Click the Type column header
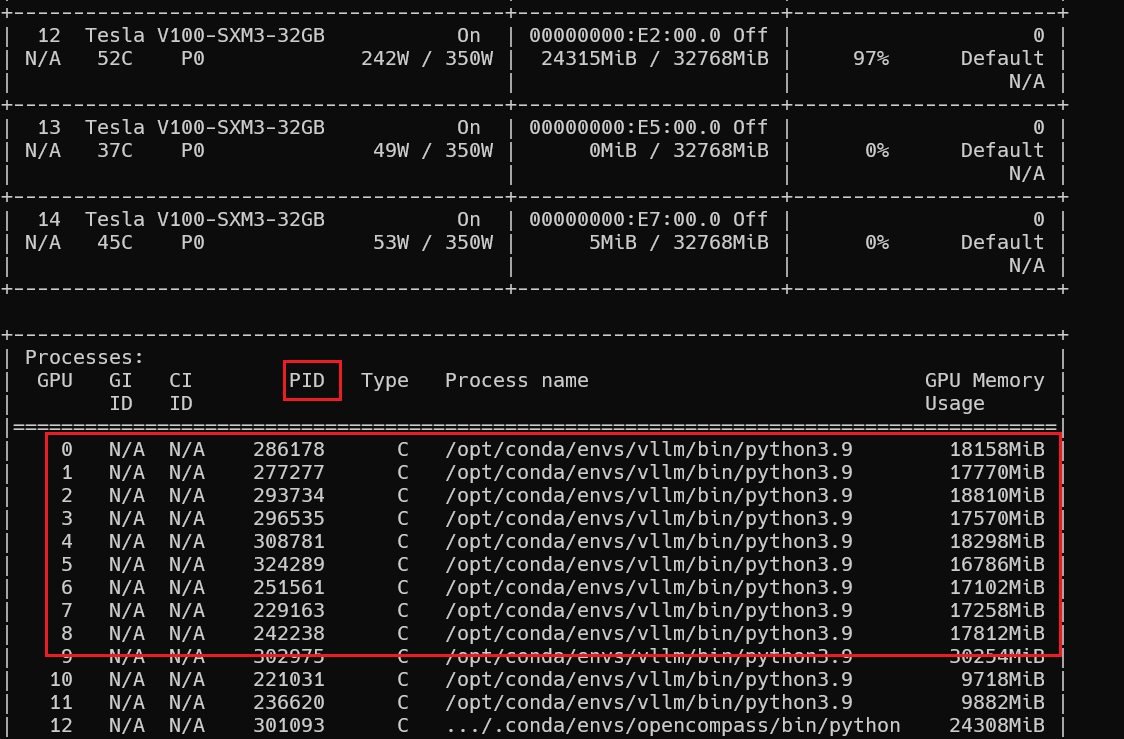1124x739 pixels. (x=385, y=380)
